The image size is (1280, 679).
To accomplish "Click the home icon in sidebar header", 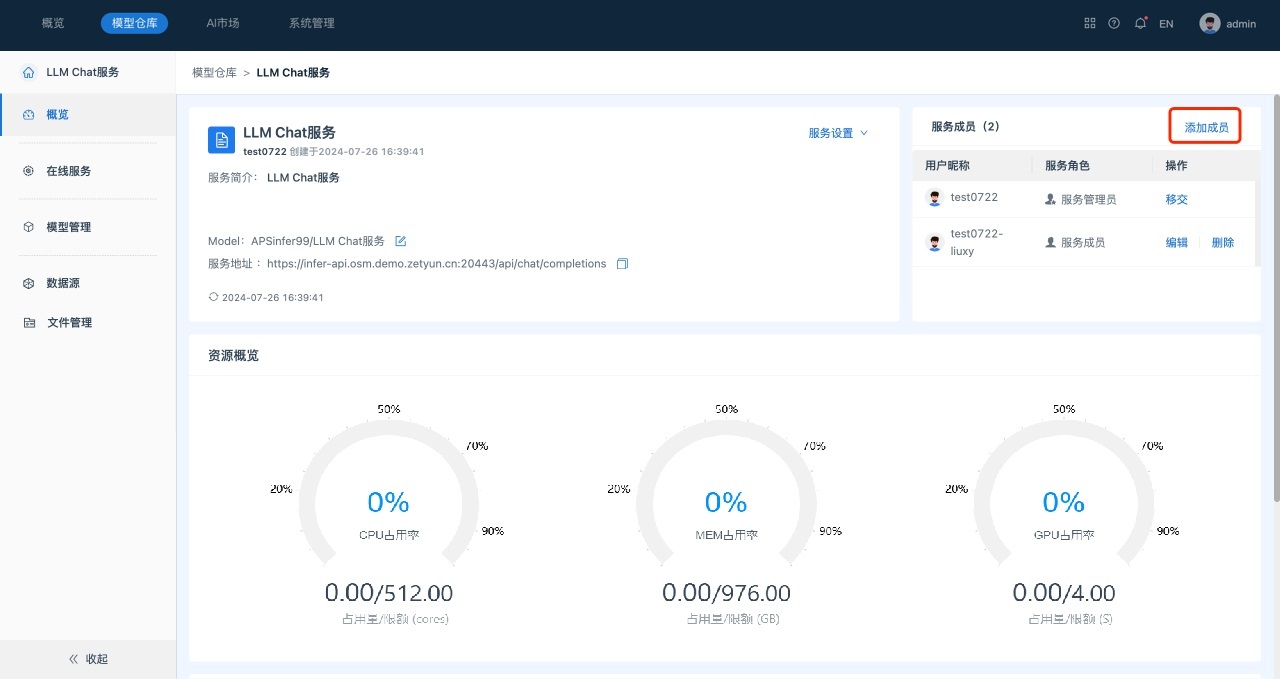I will pyautogui.click(x=28, y=72).
